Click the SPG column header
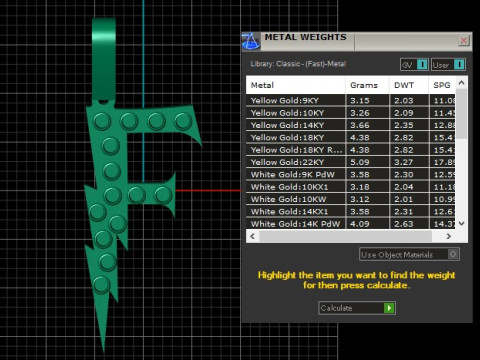Image resolution: width=480 pixels, height=360 pixels. [x=442, y=85]
